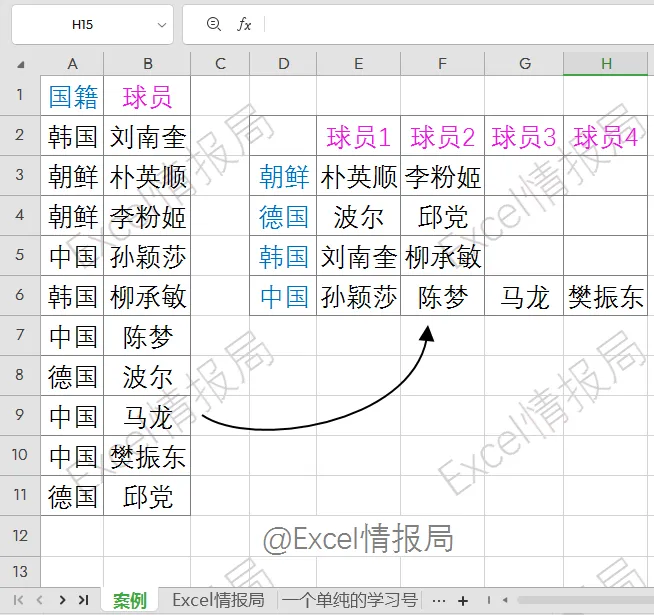This screenshot has height=615, width=654.
Task: Click cell F5 containing 柳承敏
Action: pos(443,256)
